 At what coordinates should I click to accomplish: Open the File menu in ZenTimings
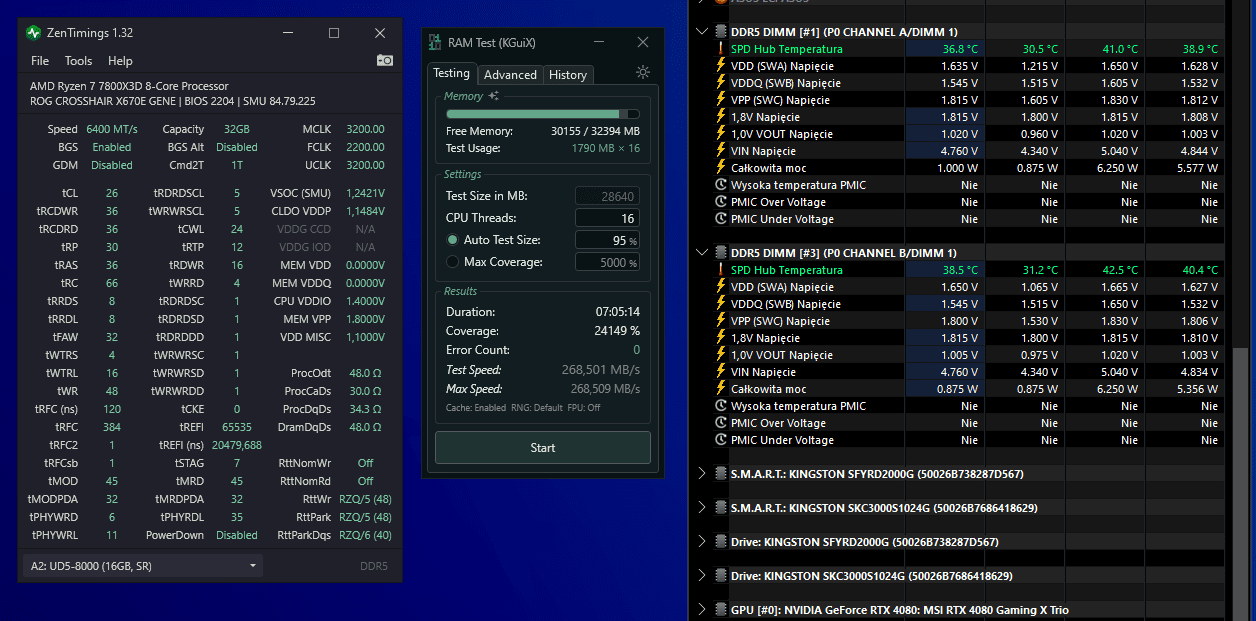[40, 61]
